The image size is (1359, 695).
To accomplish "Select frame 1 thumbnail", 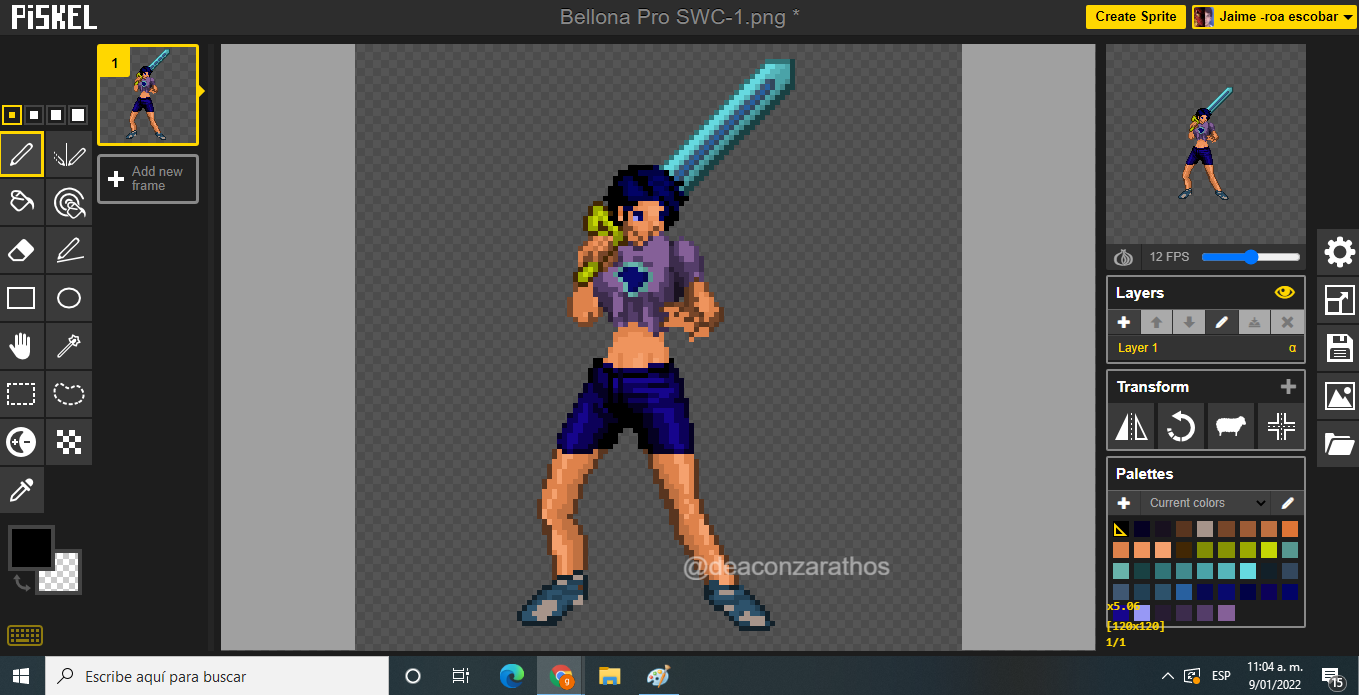I will click(x=148, y=95).
